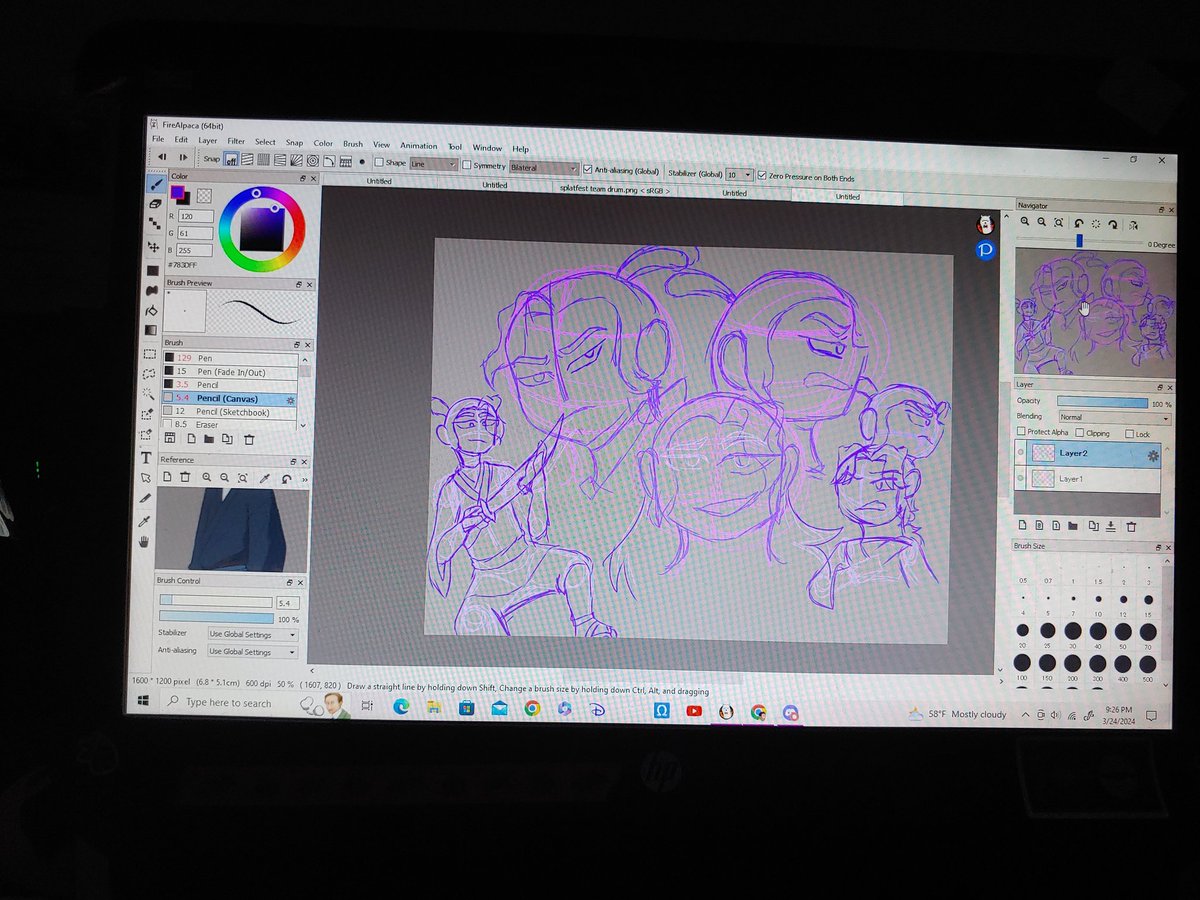Enable the Symmetry checkbox
This screenshot has width=1200, height=900.
[x=466, y=165]
